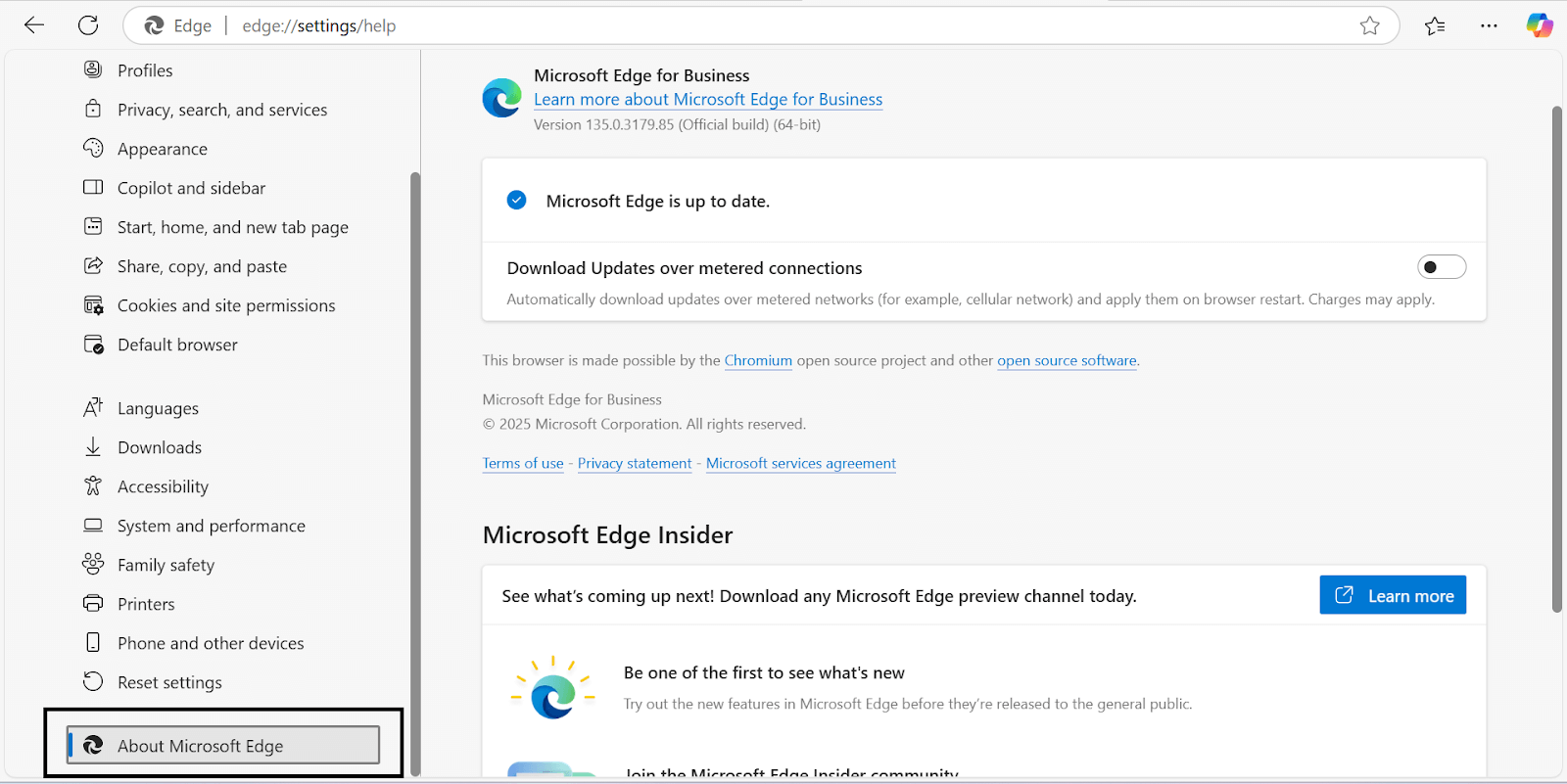The width and height of the screenshot is (1567, 784).
Task: Click the Learn more Insider button
Action: [x=1393, y=595]
